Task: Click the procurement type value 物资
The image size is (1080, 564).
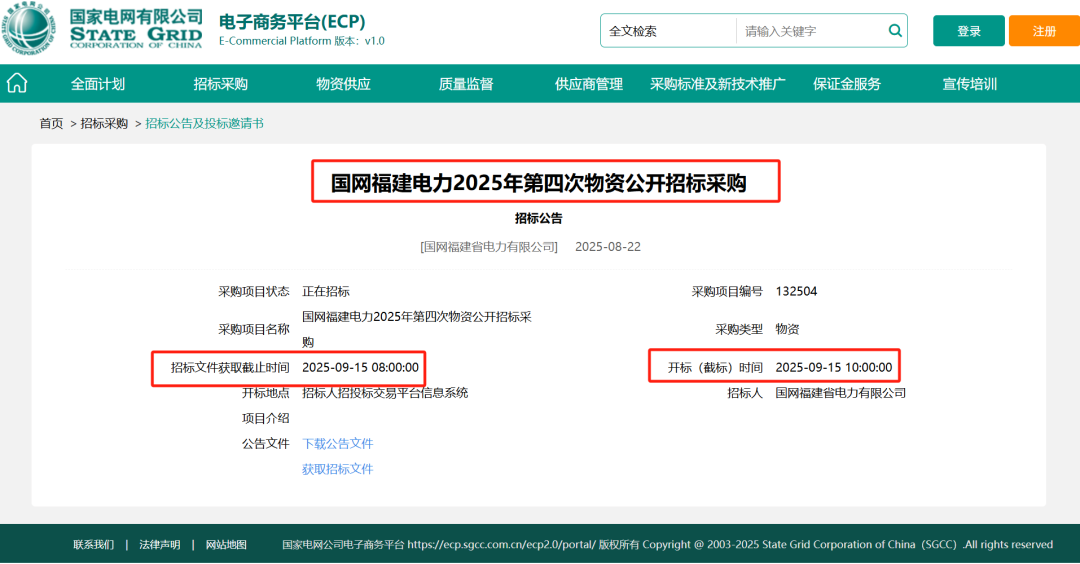Action: (x=787, y=329)
